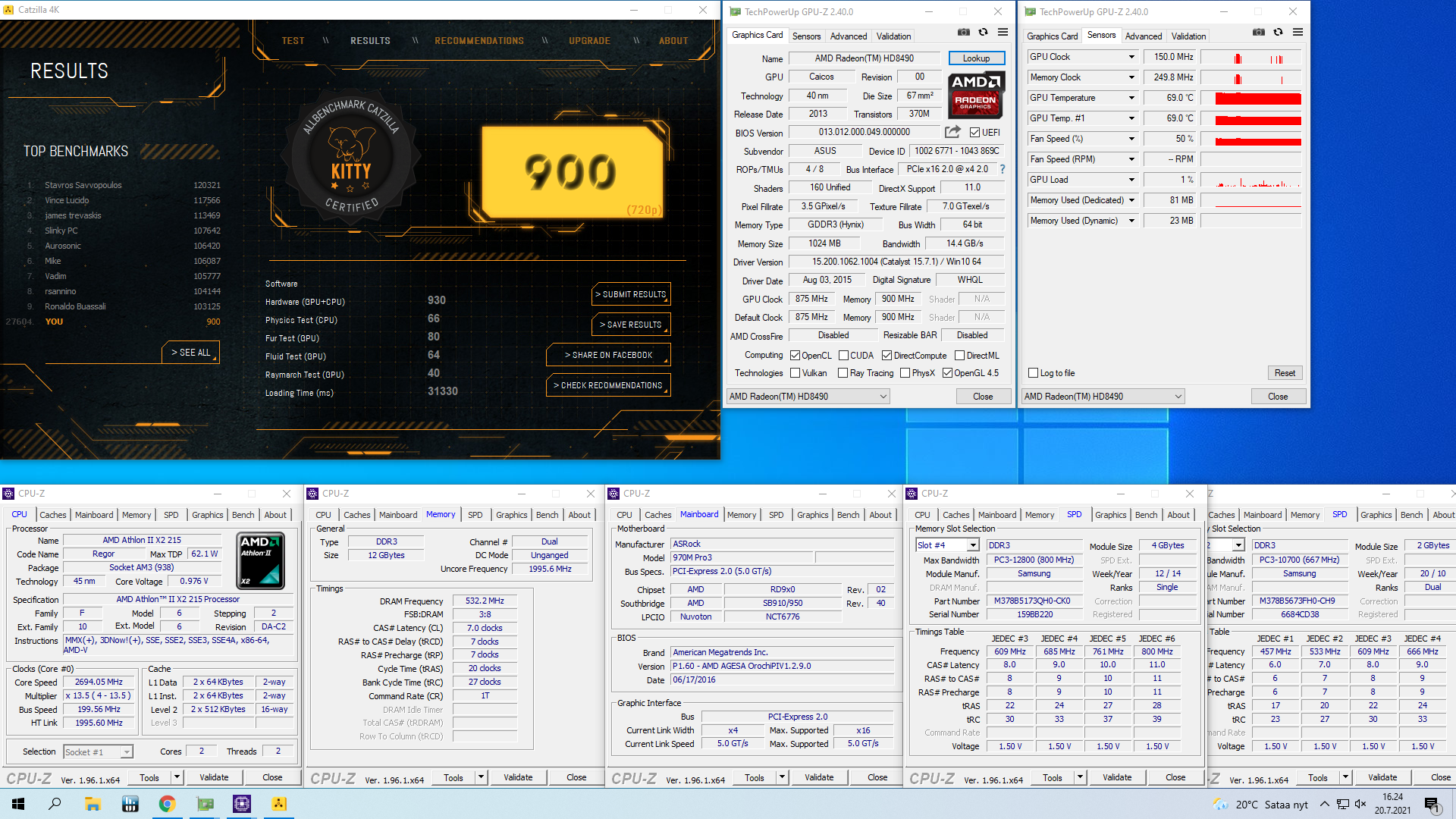Click the Fan Speed (%) red history graph

pyautogui.click(x=1251, y=139)
